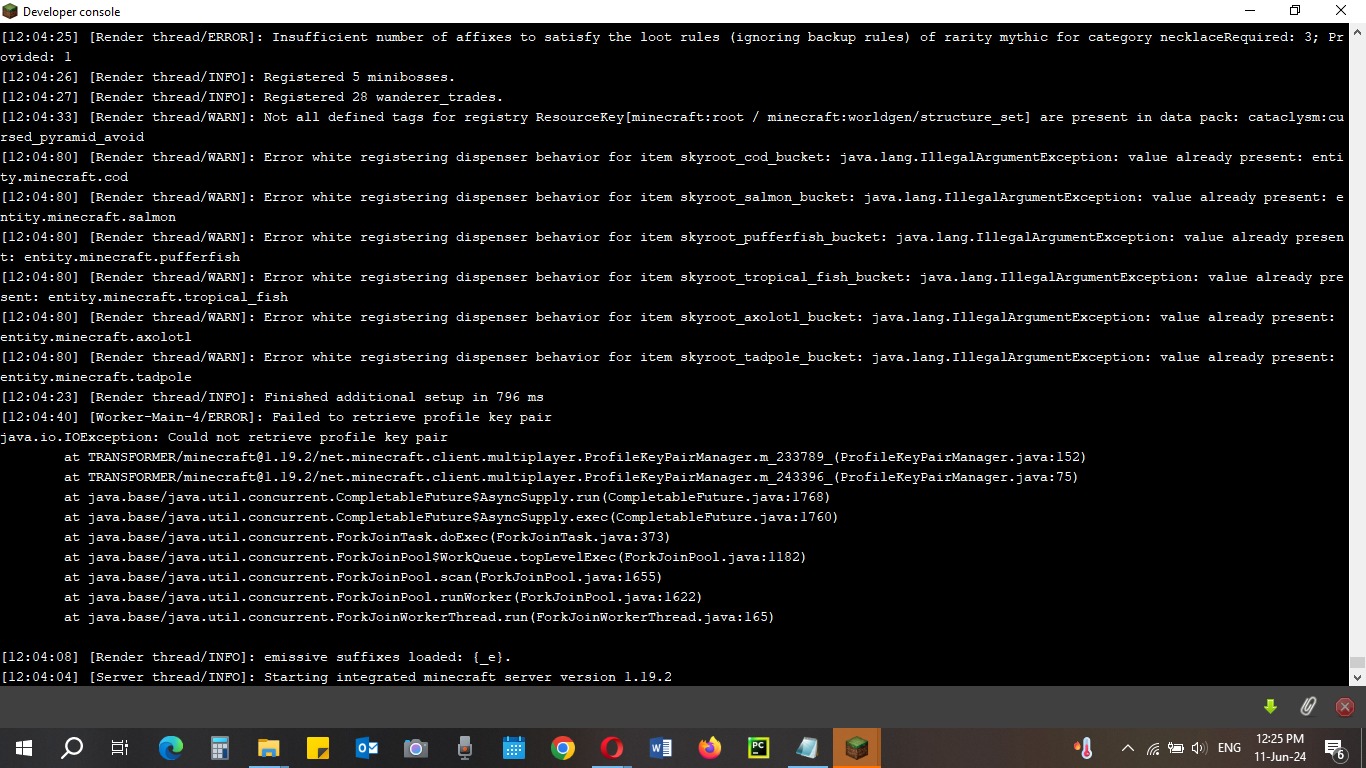Launch Google Chrome from the taskbar
1366x768 pixels.
pos(563,748)
